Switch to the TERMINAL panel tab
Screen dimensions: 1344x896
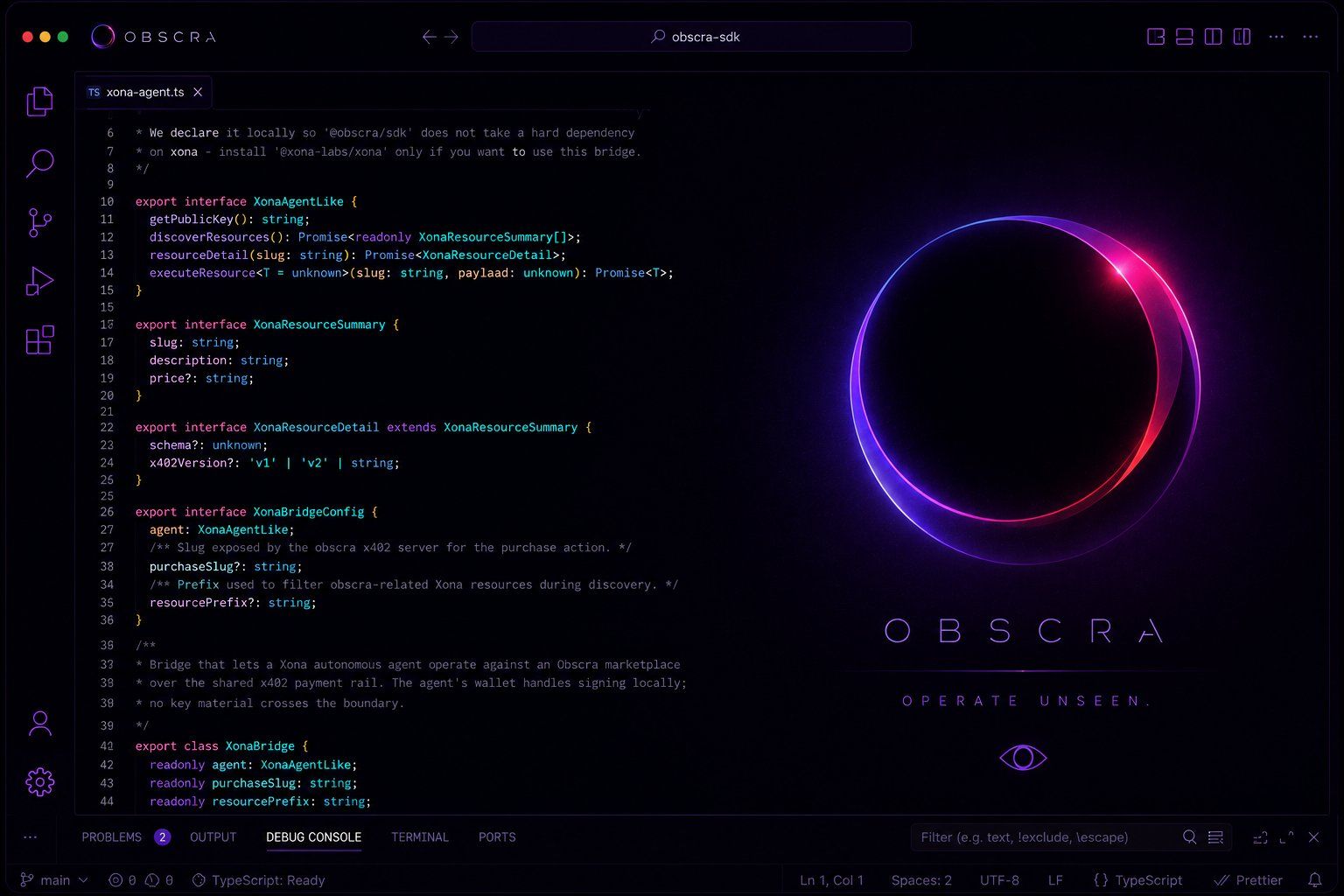420,837
